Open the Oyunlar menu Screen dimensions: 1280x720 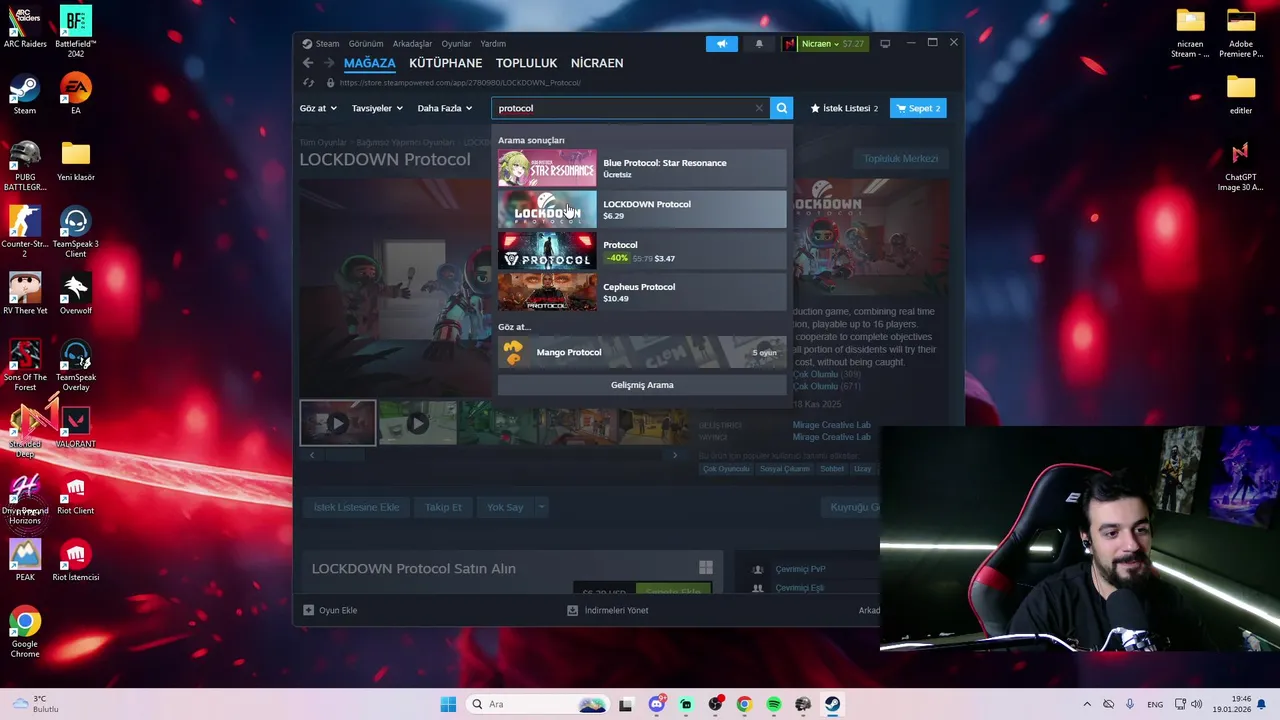(x=456, y=44)
